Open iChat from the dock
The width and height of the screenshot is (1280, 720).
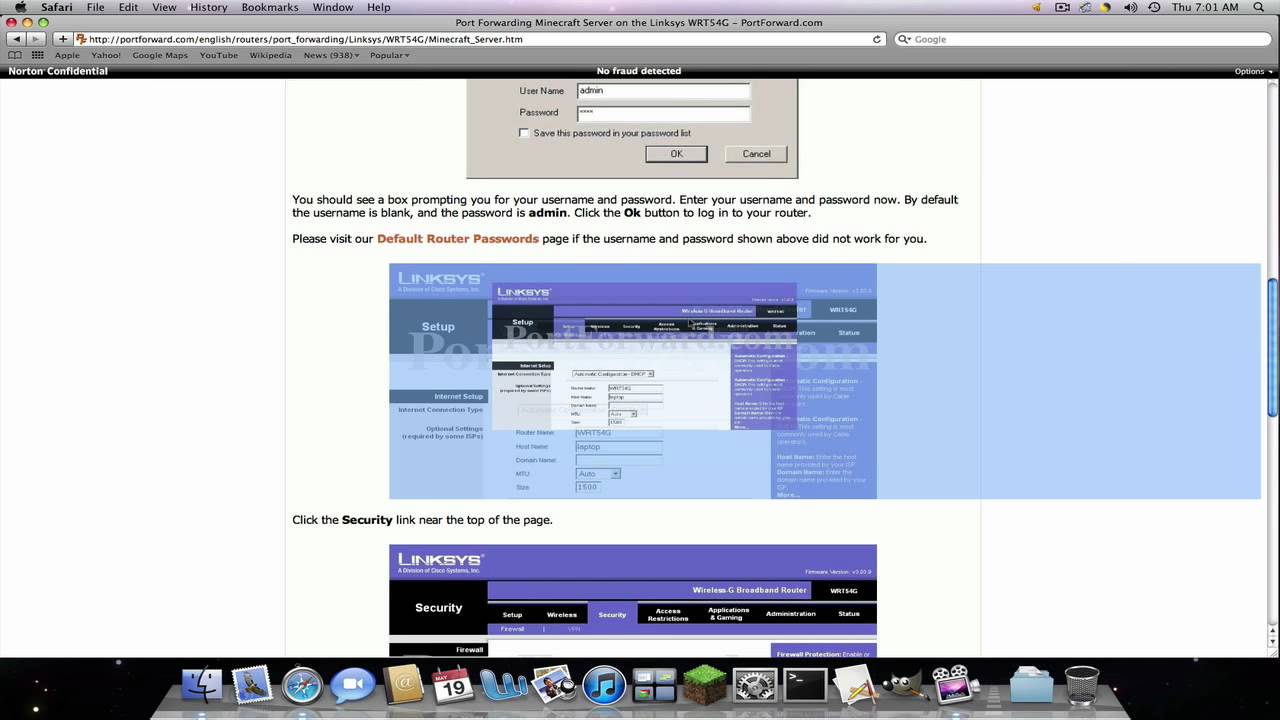(x=352, y=686)
